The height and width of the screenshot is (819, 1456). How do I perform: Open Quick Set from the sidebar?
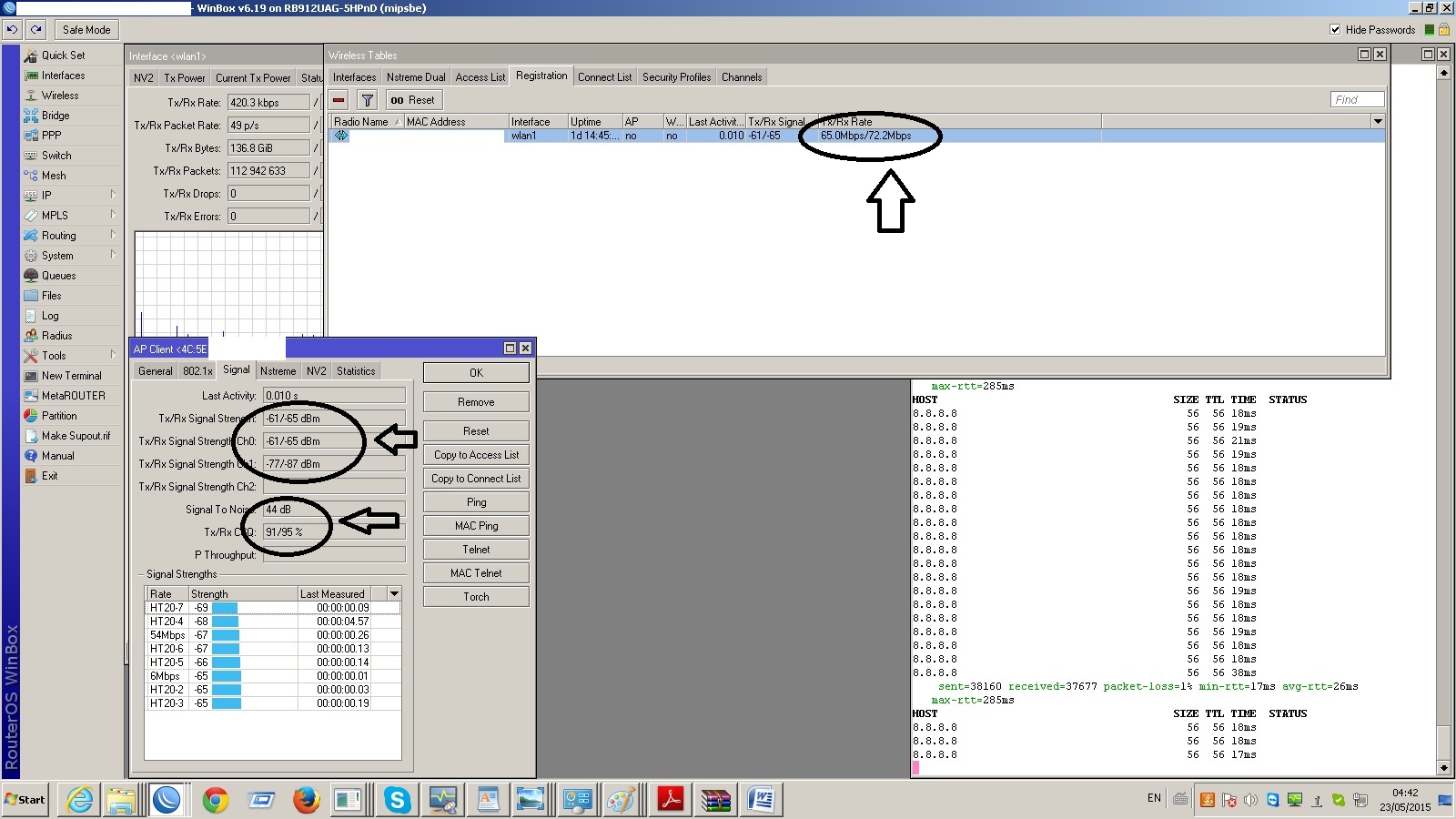pos(63,56)
